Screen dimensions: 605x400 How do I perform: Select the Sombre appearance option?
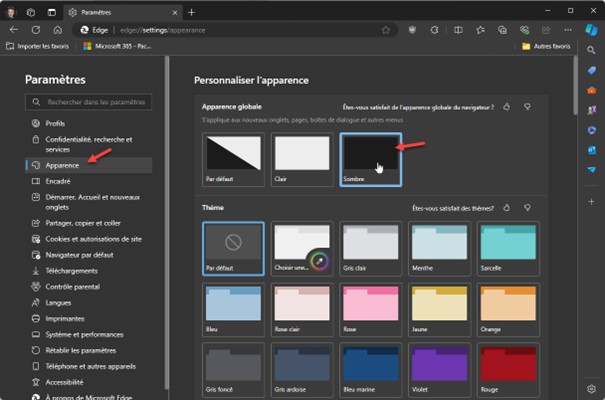point(370,159)
